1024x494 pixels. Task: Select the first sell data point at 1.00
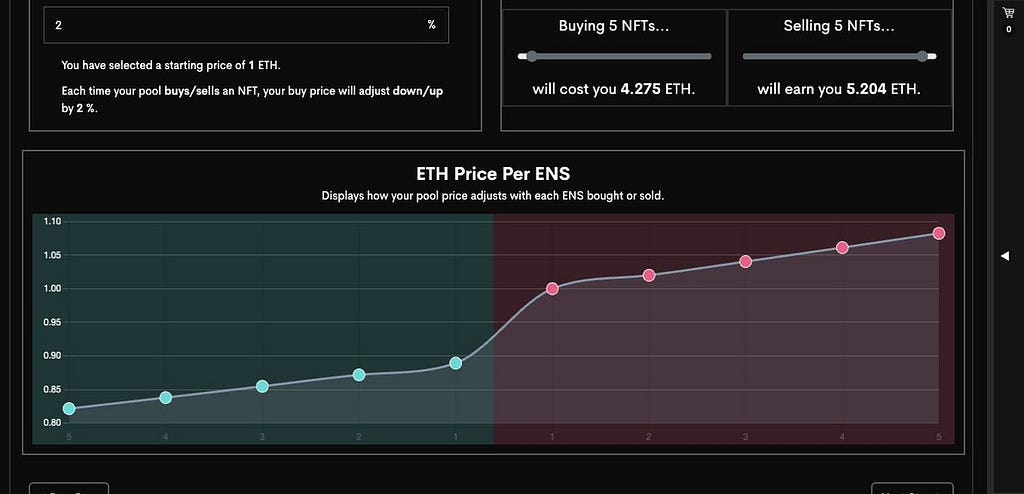coord(552,288)
